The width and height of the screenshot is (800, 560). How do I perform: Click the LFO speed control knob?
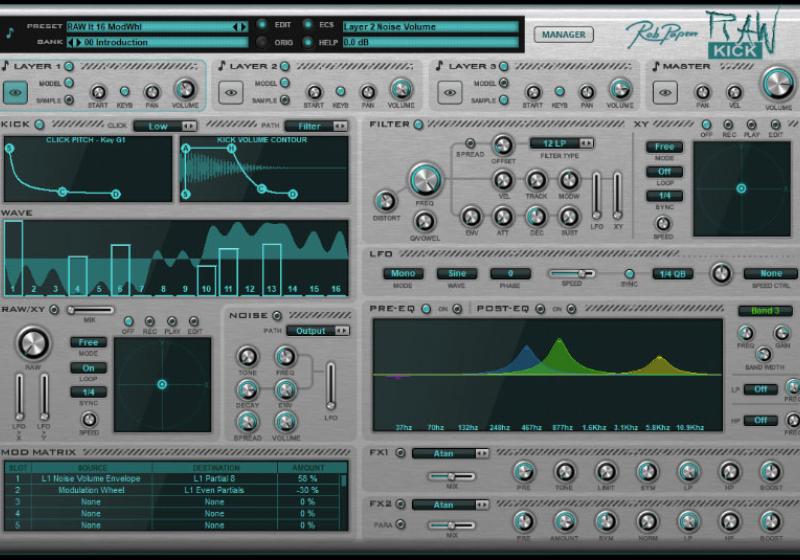(x=721, y=274)
